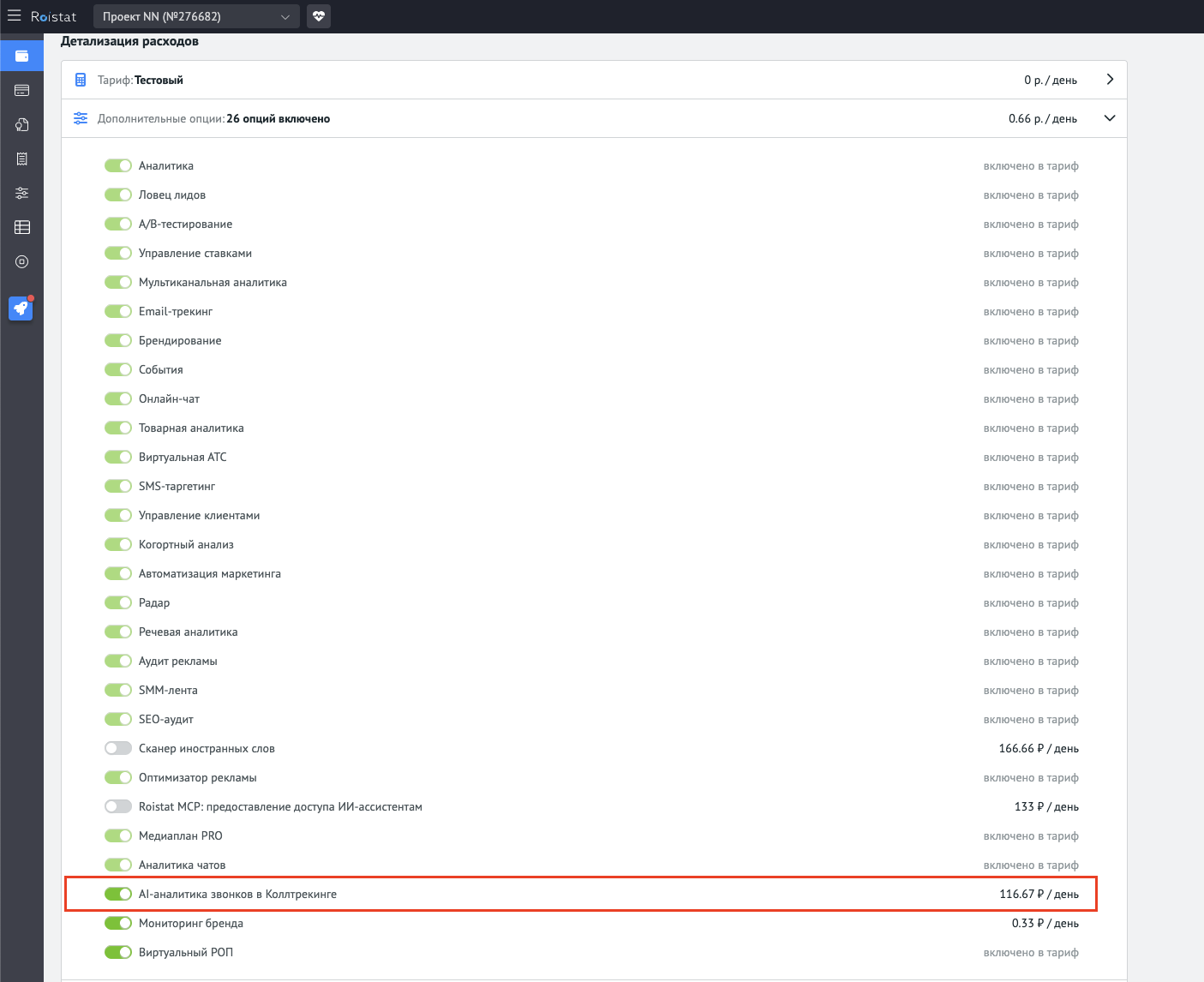Click the A/B-тестирование label
The image size is (1204, 982).
[186, 224]
